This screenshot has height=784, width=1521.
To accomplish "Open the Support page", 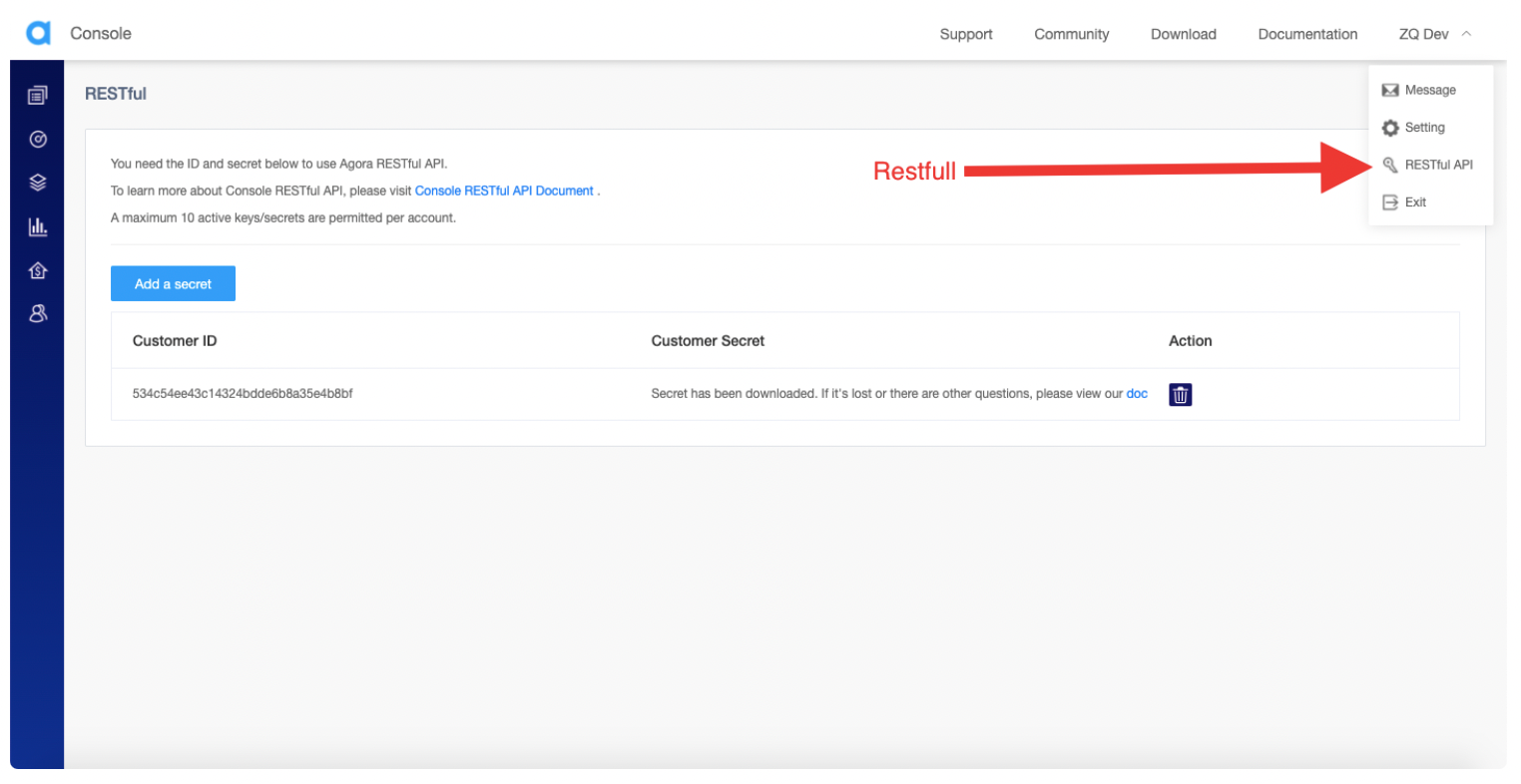I will click(966, 34).
